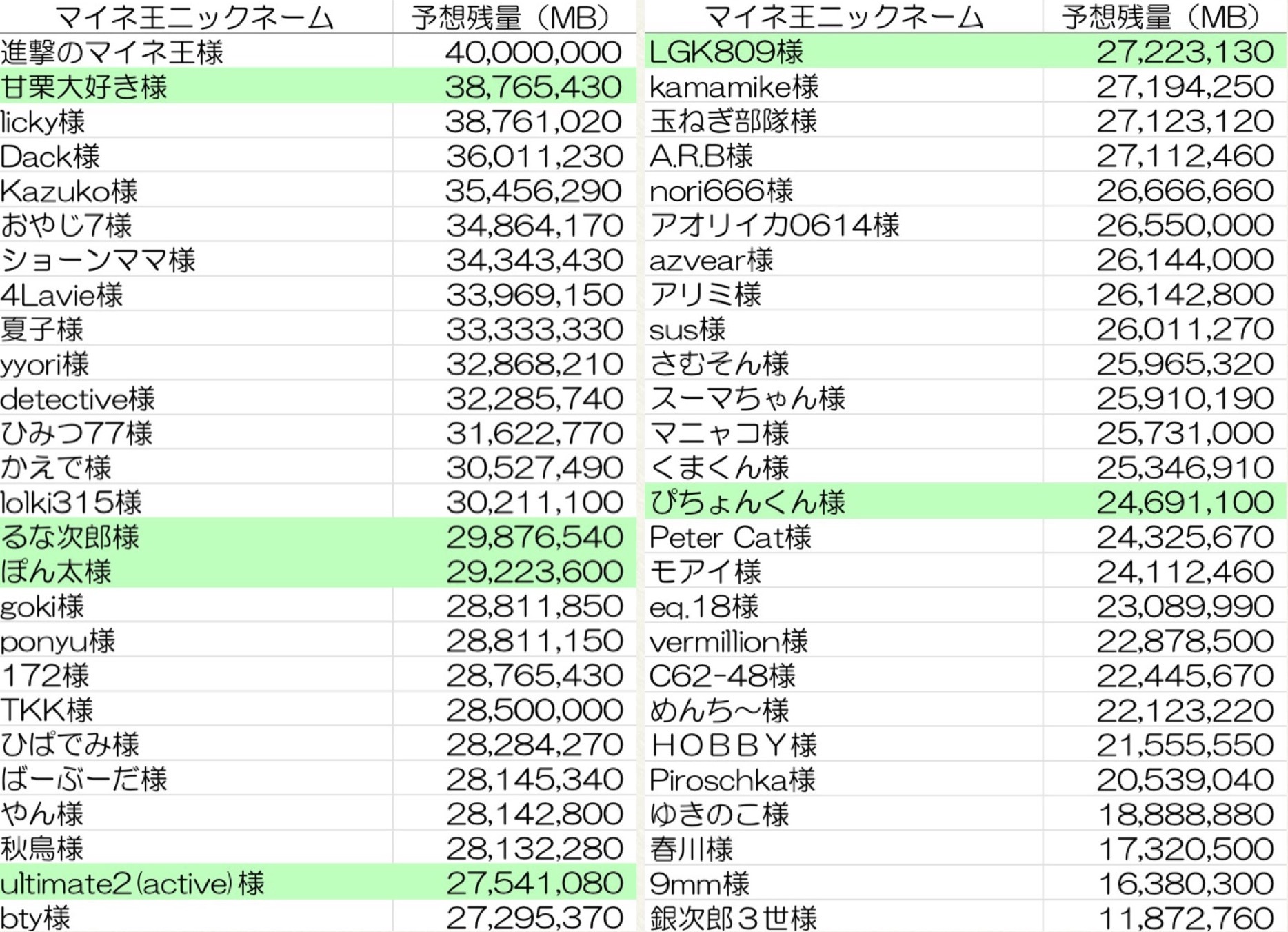Click the value 36,011,230 for Dack様
The width and height of the screenshot is (1288, 932).
coord(534,157)
